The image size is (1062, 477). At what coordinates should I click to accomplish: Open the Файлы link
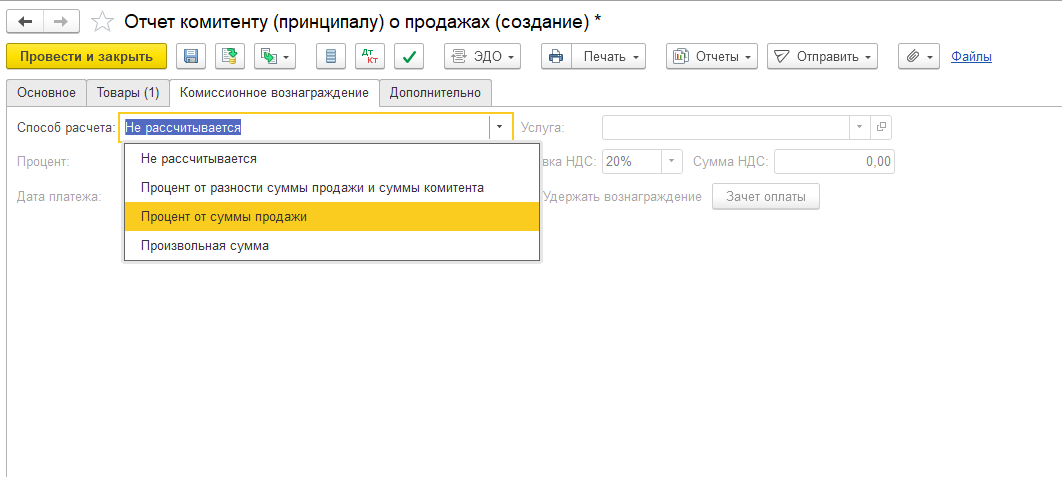click(971, 57)
